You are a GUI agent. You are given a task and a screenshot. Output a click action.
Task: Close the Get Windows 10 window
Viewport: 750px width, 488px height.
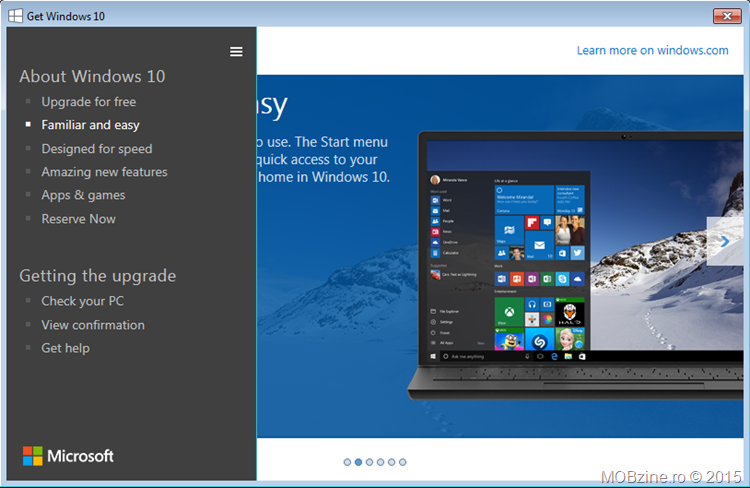(x=727, y=16)
